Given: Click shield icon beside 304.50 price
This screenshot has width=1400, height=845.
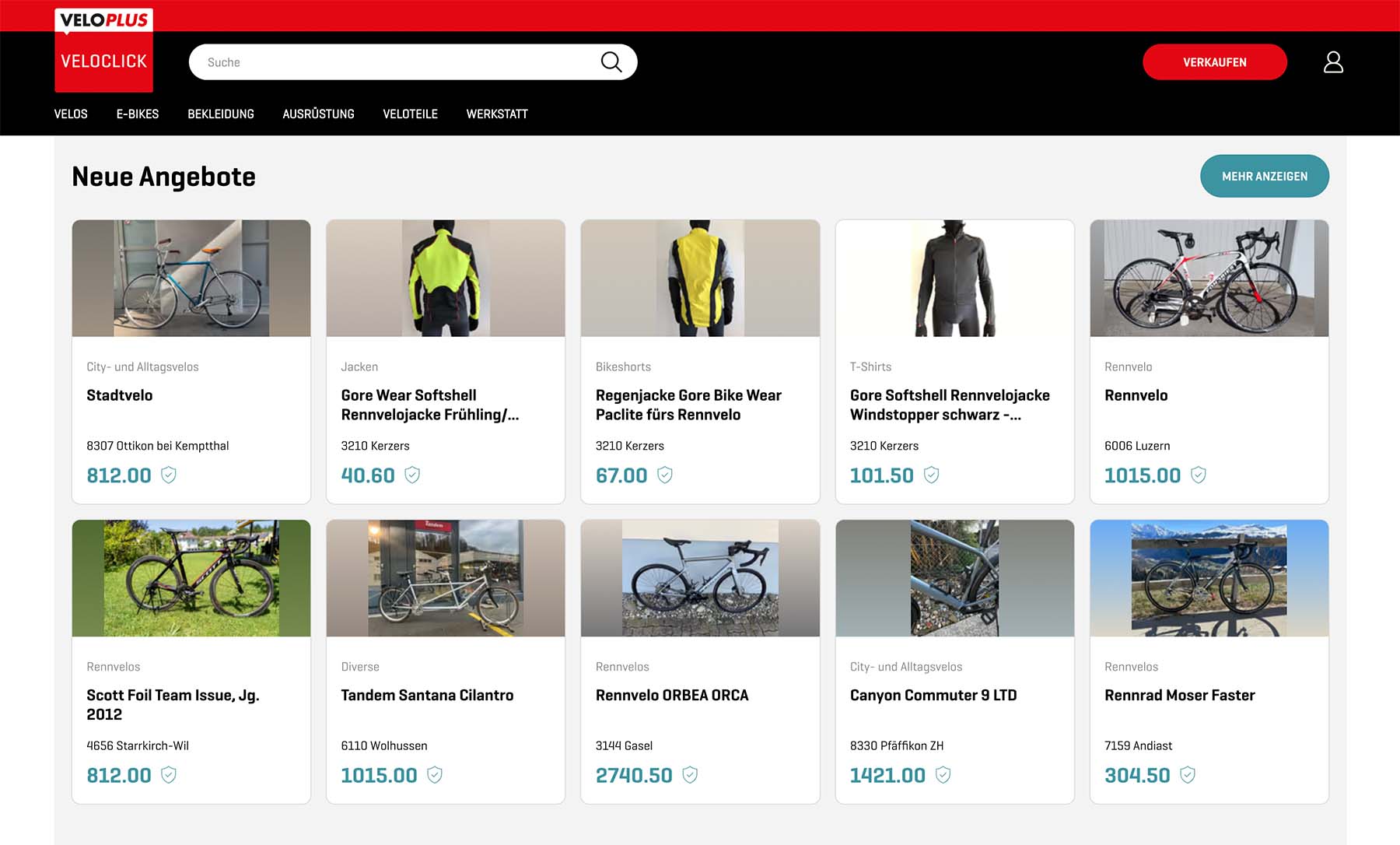Looking at the screenshot, I should (x=1188, y=775).
